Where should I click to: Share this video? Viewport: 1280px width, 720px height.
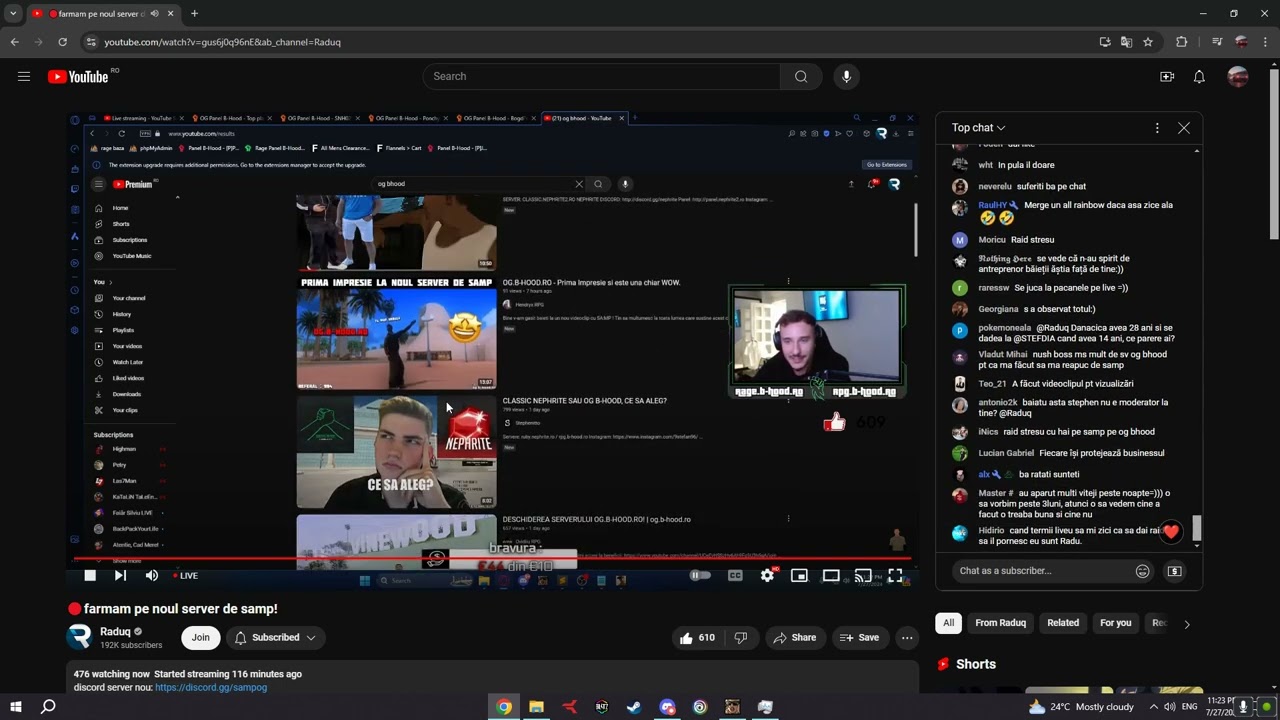click(x=795, y=637)
